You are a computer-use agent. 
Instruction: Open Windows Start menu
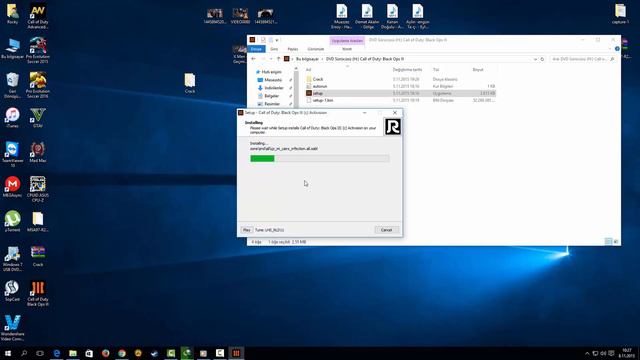(8, 353)
